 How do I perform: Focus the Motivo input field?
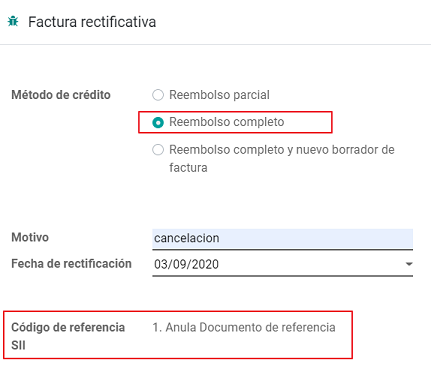(282, 239)
